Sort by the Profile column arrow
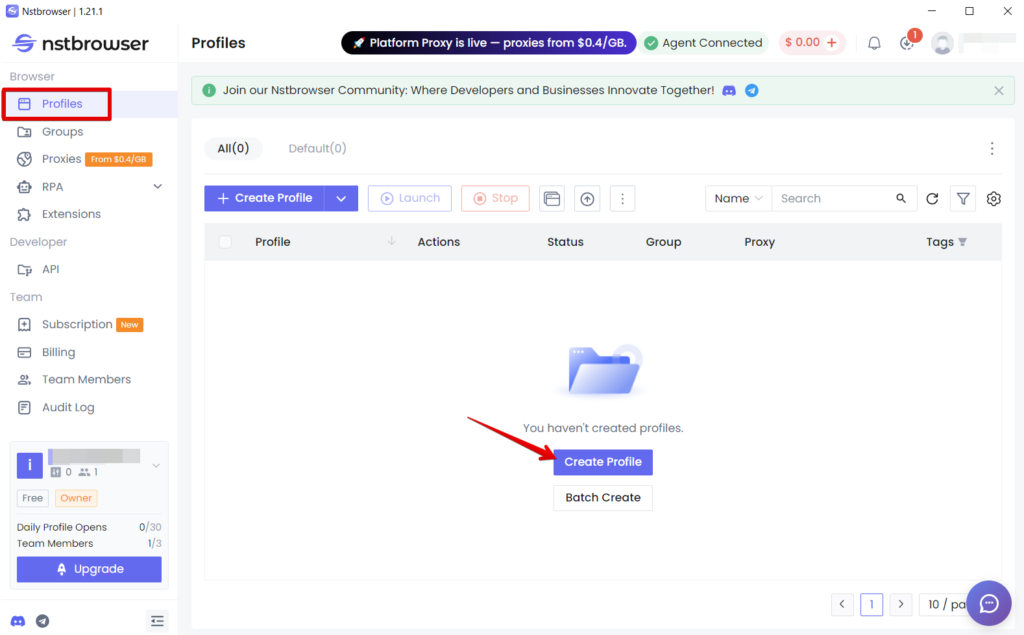 pyautogui.click(x=391, y=241)
